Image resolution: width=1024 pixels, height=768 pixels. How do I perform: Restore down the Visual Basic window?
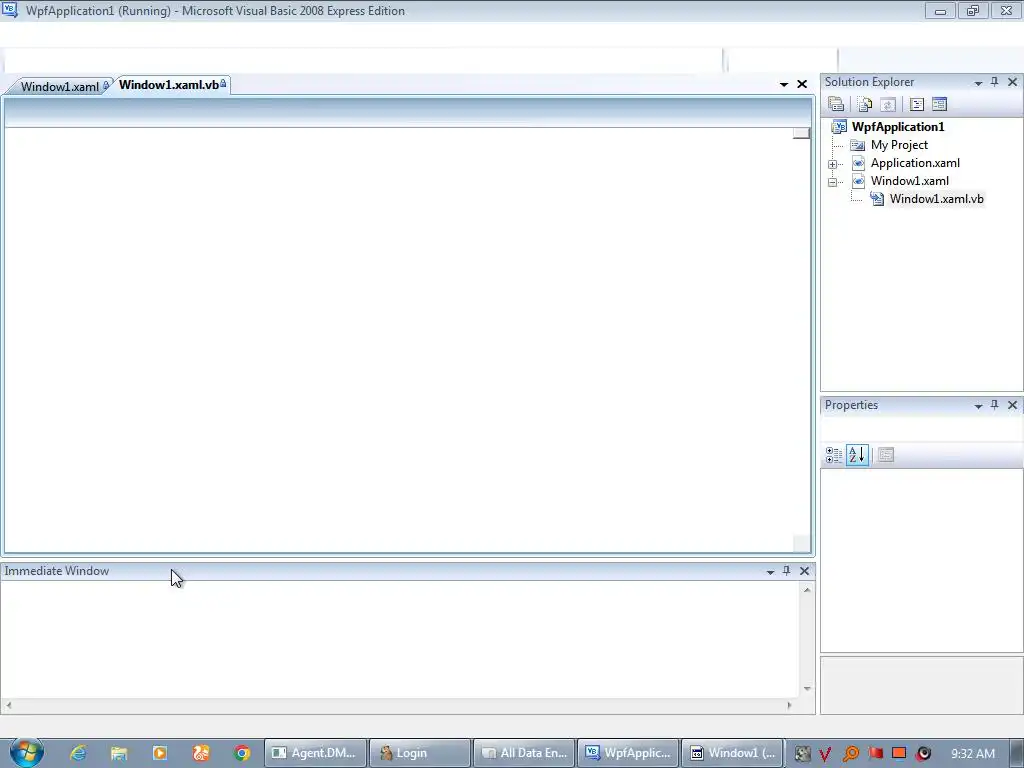coord(973,10)
